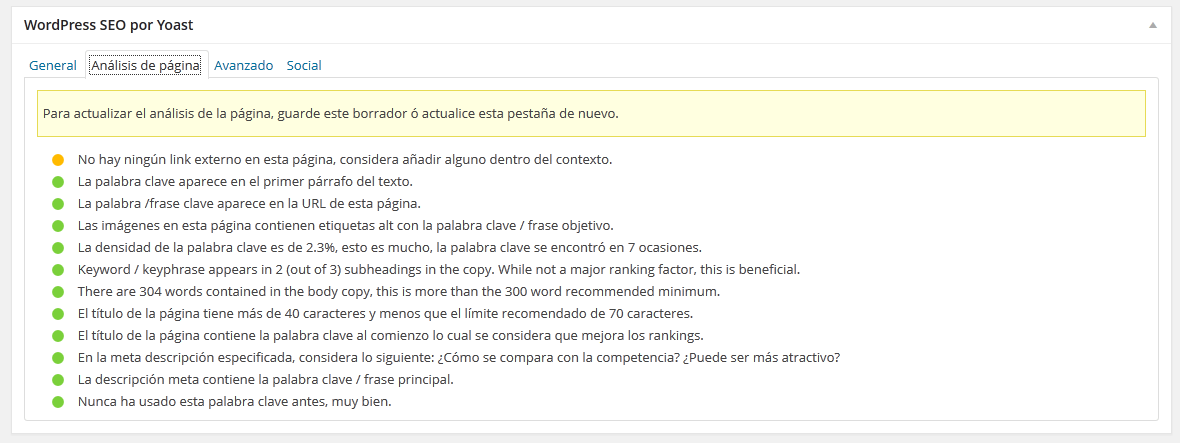
Task: Click the WordPress SEO por Yoast panel title
Action: pyautogui.click(x=108, y=25)
